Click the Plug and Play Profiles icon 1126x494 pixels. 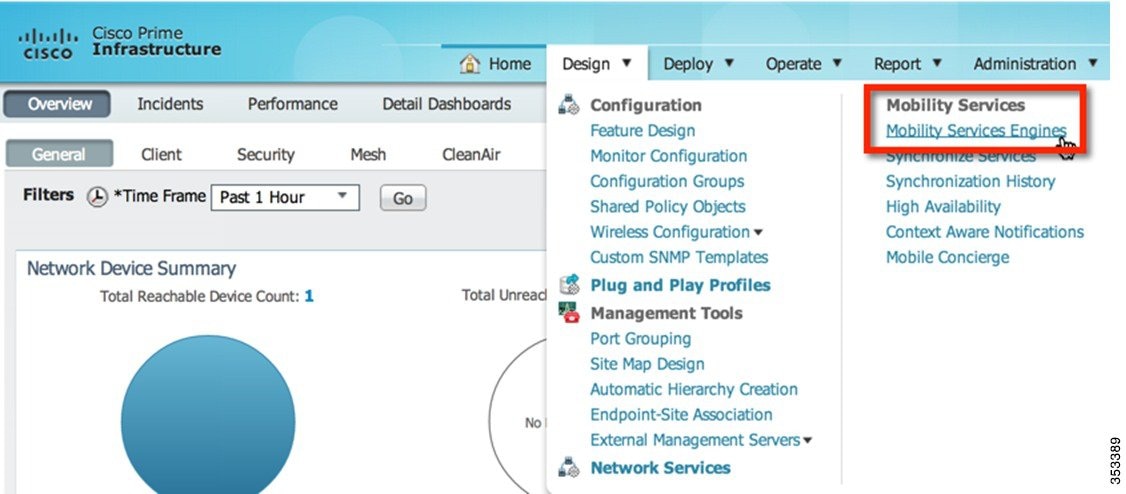[x=569, y=284]
